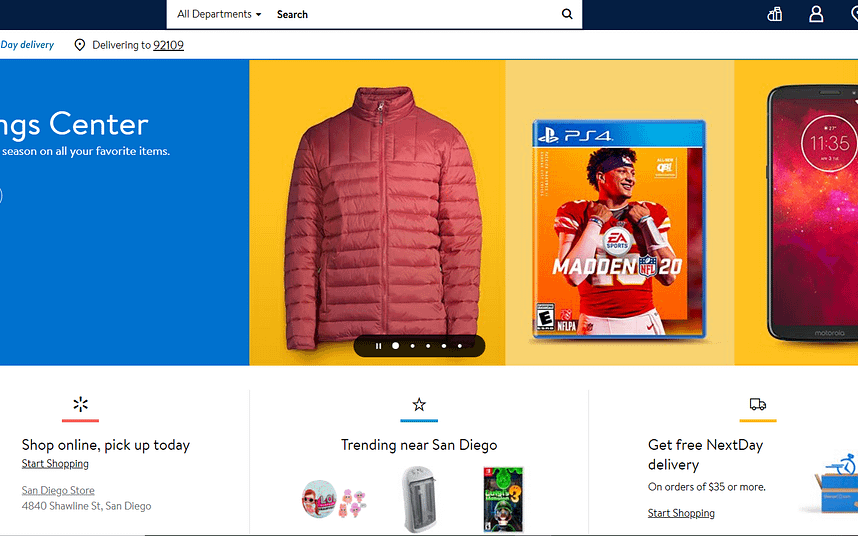
Task: Open the space heater thumbnail
Action: tap(419, 499)
